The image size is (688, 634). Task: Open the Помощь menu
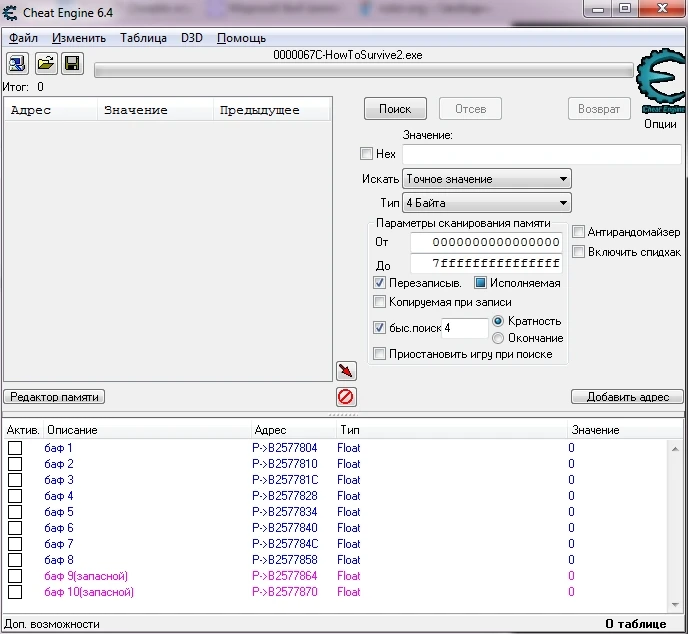[x=241, y=38]
